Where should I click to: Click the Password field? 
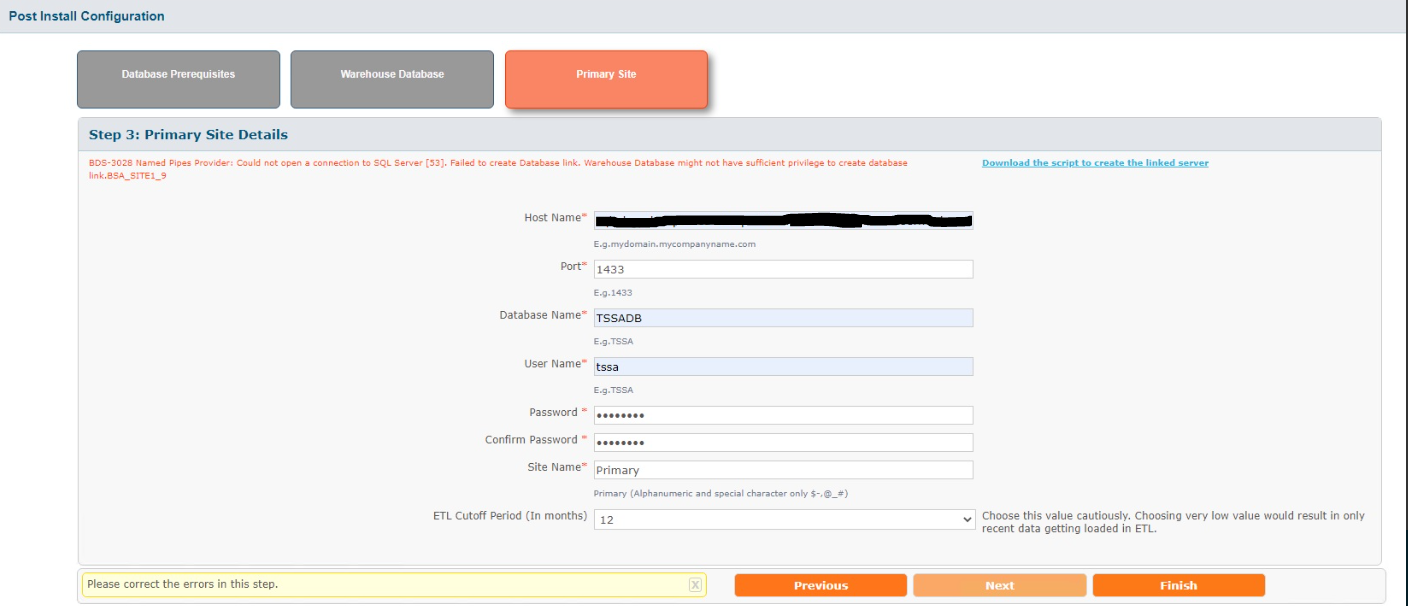coord(783,415)
